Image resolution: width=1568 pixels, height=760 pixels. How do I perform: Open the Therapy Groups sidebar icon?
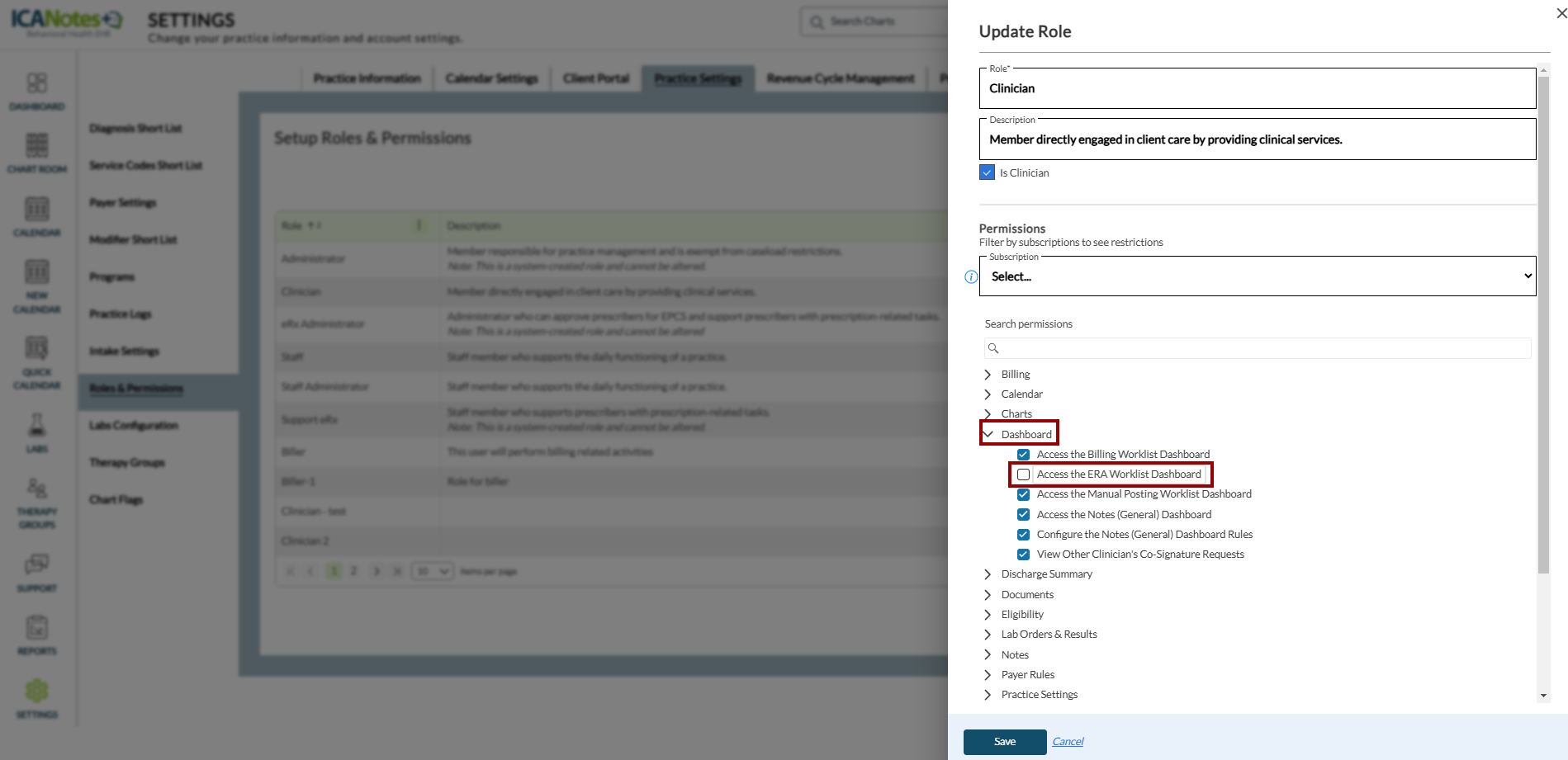(x=37, y=488)
